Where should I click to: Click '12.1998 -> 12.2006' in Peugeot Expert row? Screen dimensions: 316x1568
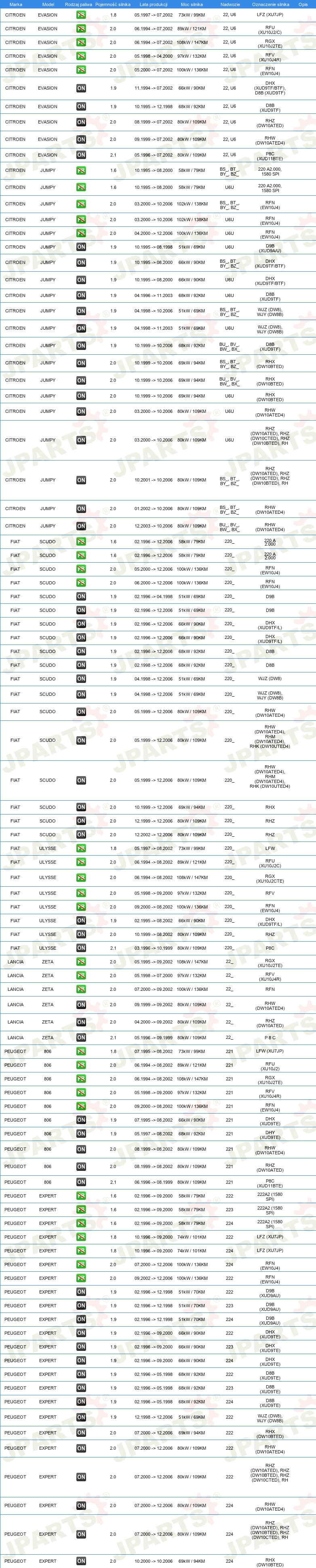[x=154, y=1417]
